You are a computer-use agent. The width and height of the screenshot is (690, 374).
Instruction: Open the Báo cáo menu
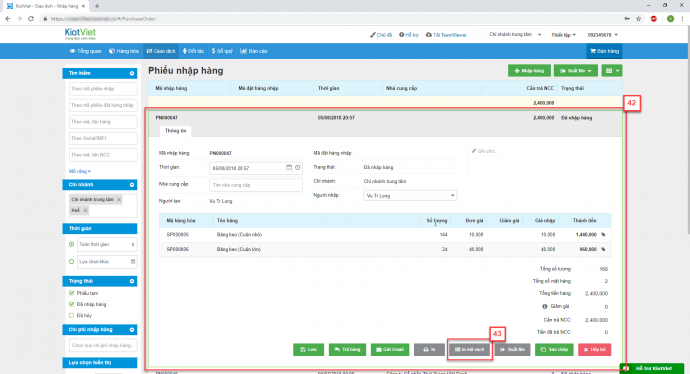click(254, 51)
